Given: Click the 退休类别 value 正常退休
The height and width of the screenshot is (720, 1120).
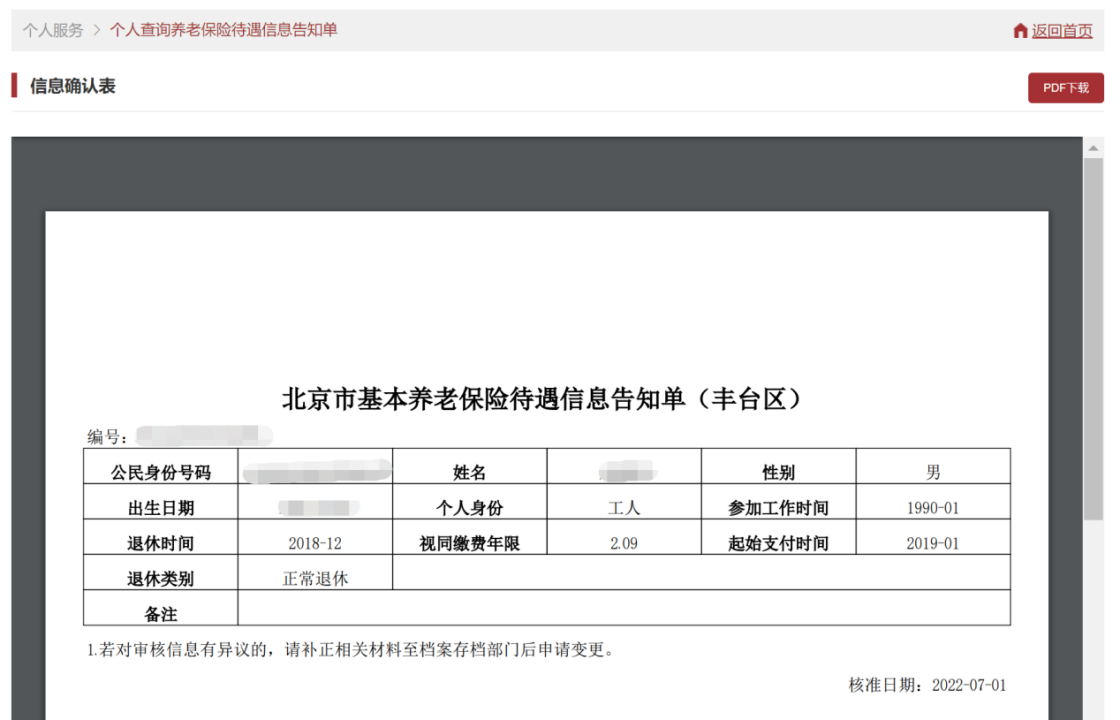Looking at the screenshot, I should (x=315, y=578).
